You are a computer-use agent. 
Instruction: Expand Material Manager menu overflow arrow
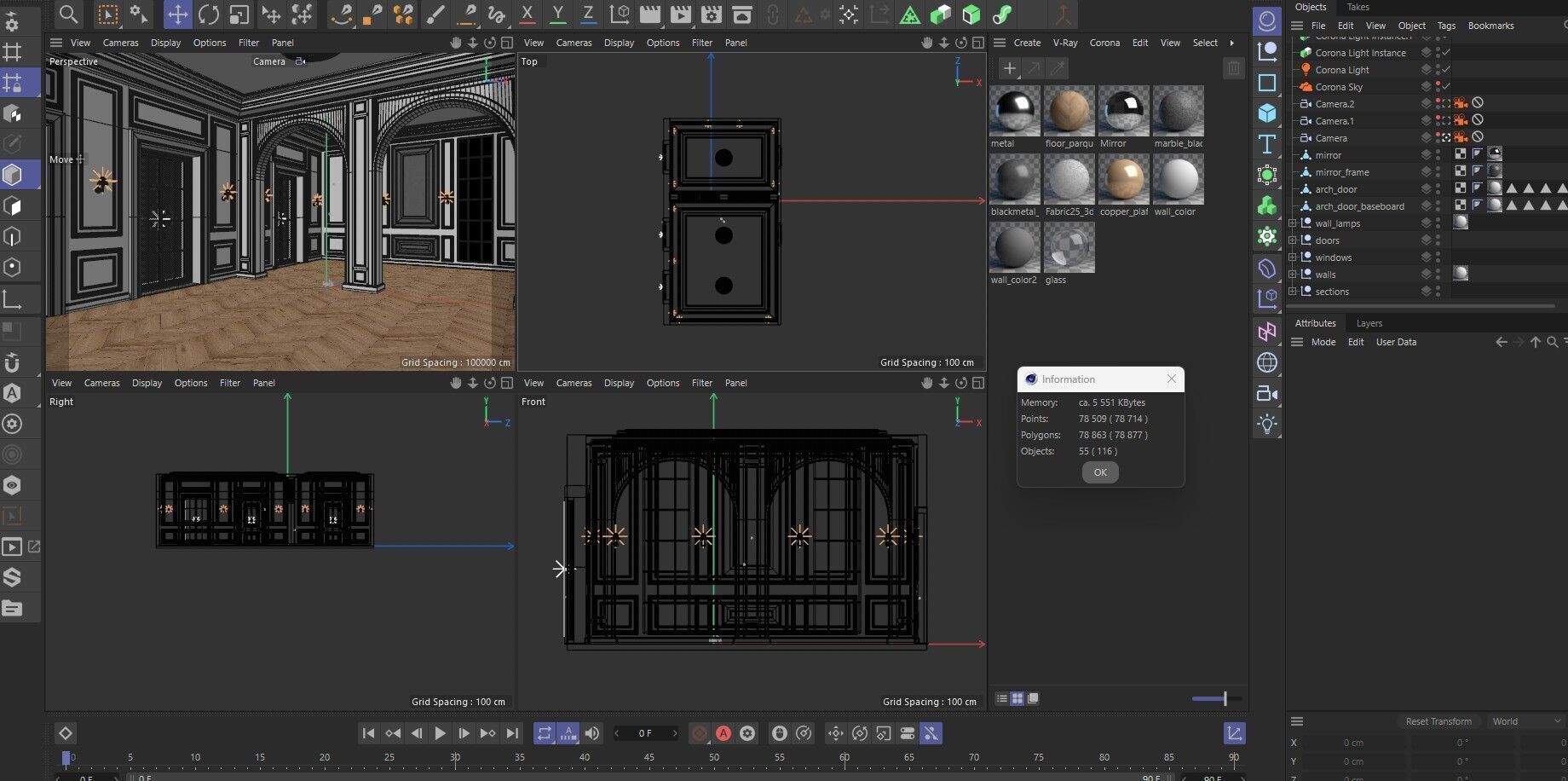coord(1231,43)
